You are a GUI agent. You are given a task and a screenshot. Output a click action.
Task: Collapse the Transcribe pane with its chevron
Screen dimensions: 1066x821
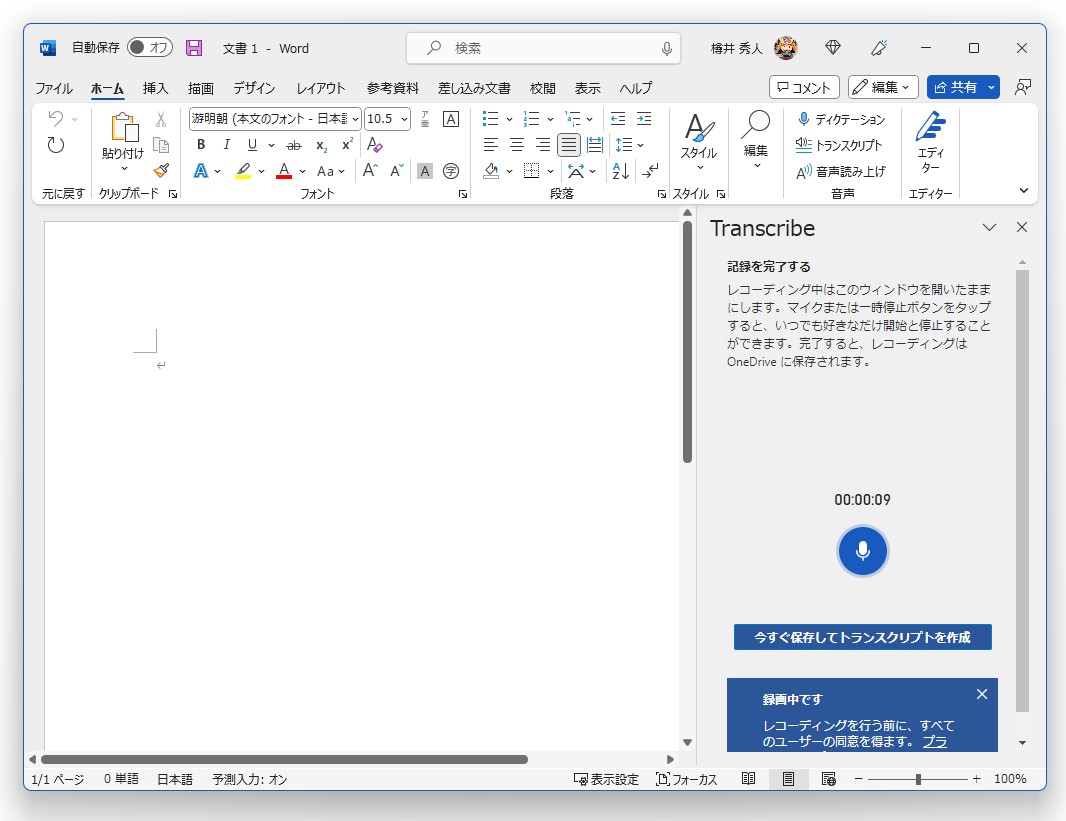[989, 228]
